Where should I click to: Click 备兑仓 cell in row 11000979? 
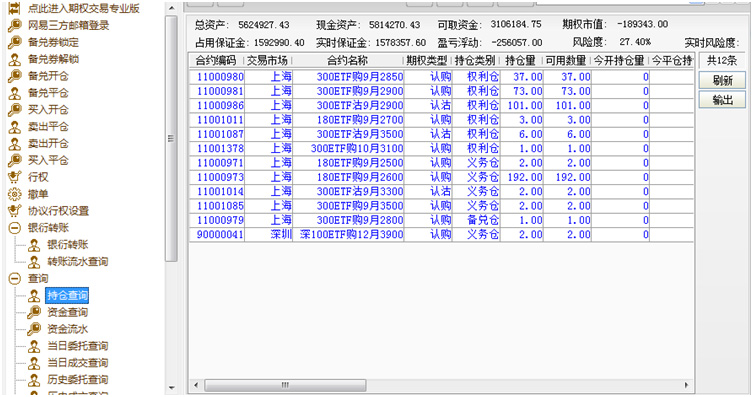coord(476,220)
